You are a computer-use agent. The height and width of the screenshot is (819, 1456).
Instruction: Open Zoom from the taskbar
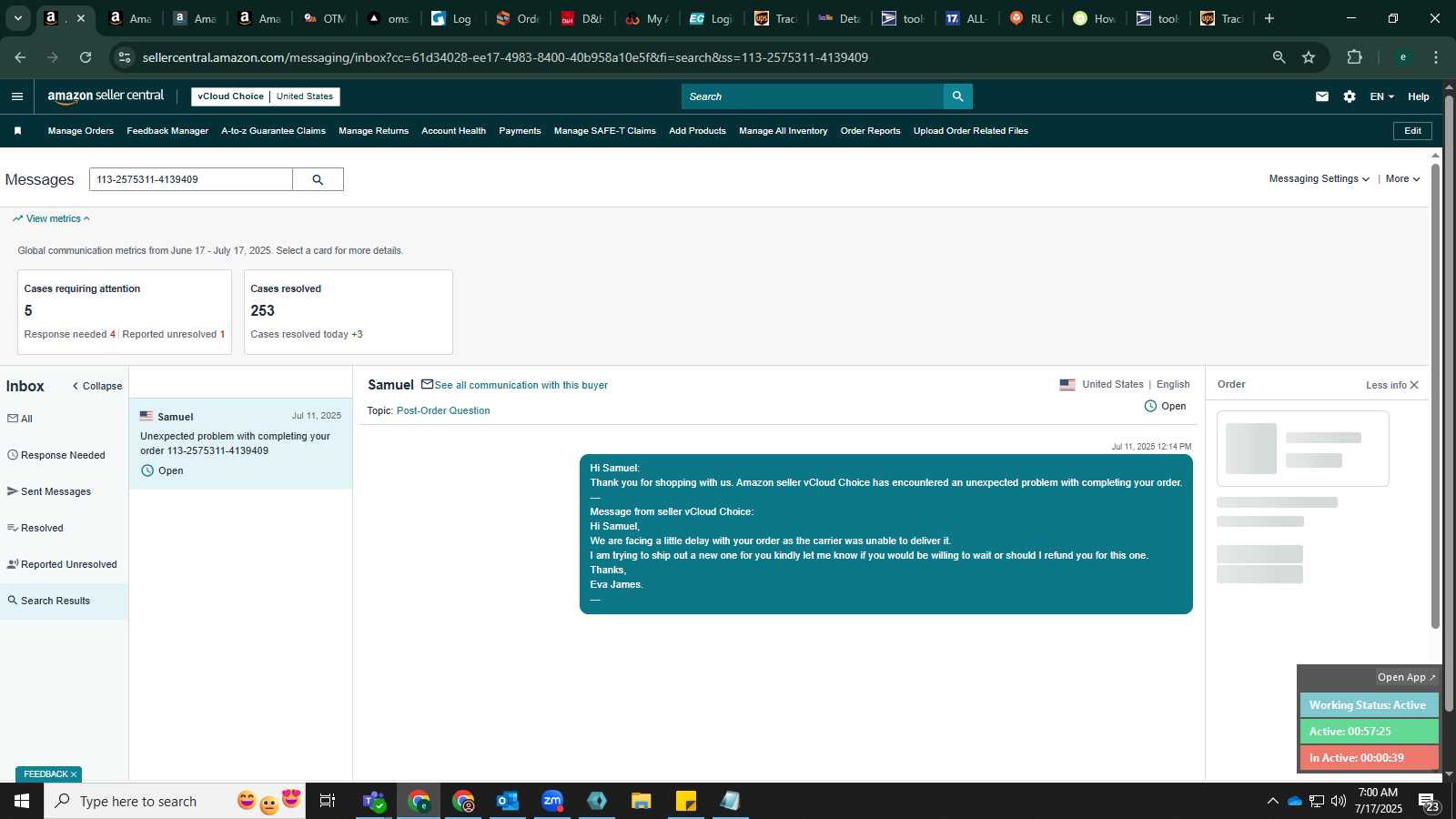[x=551, y=801]
